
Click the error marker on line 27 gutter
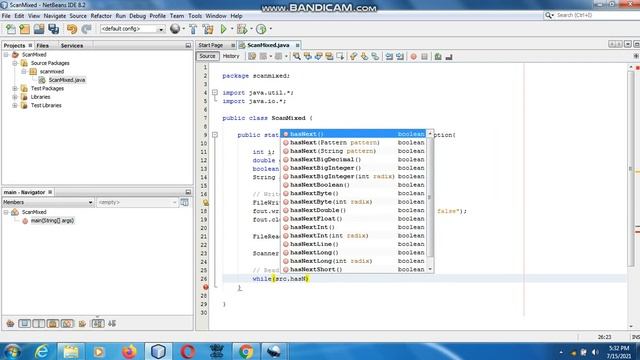click(x=206, y=287)
